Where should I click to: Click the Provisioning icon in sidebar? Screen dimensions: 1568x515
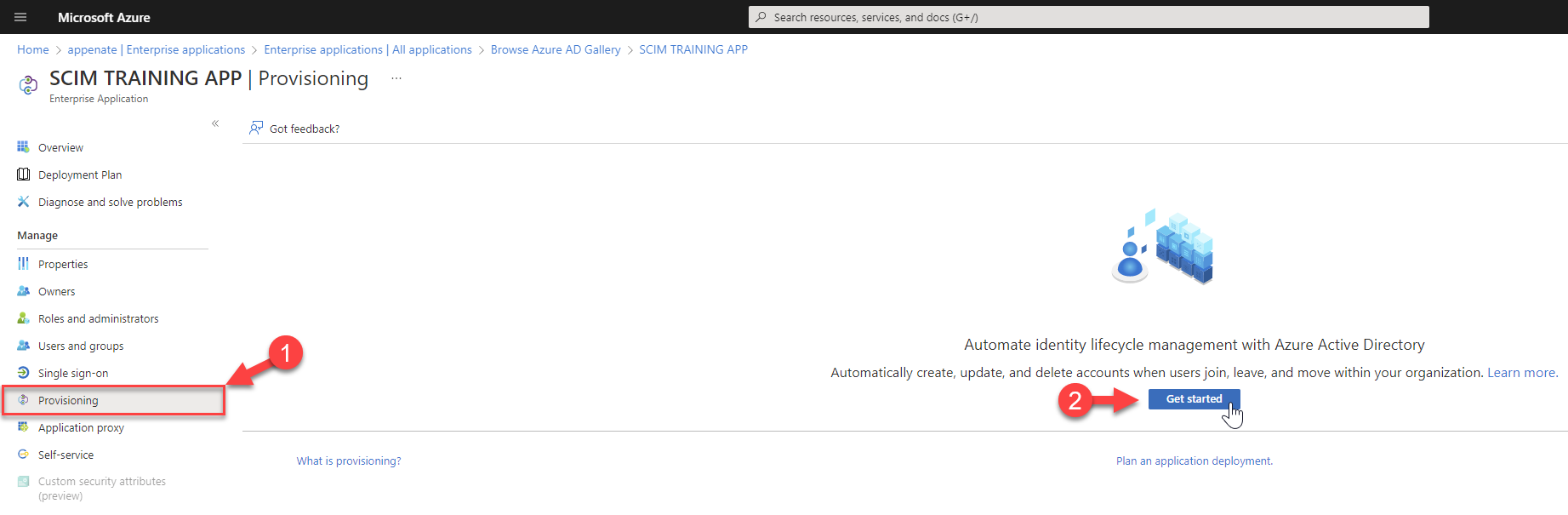coord(23,400)
